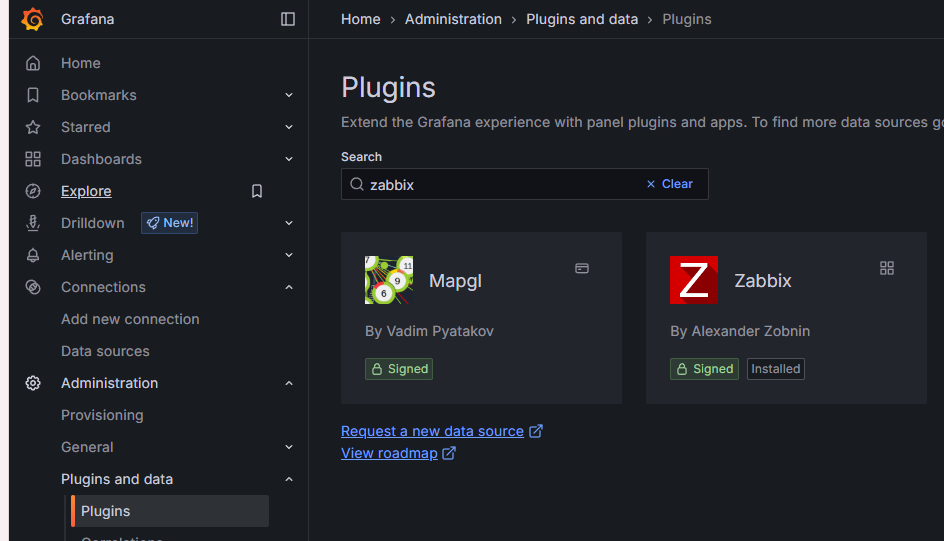Image resolution: width=944 pixels, height=541 pixels.
Task: Click the Drilldown icon in sidebar
Action: pyautogui.click(x=33, y=223)
